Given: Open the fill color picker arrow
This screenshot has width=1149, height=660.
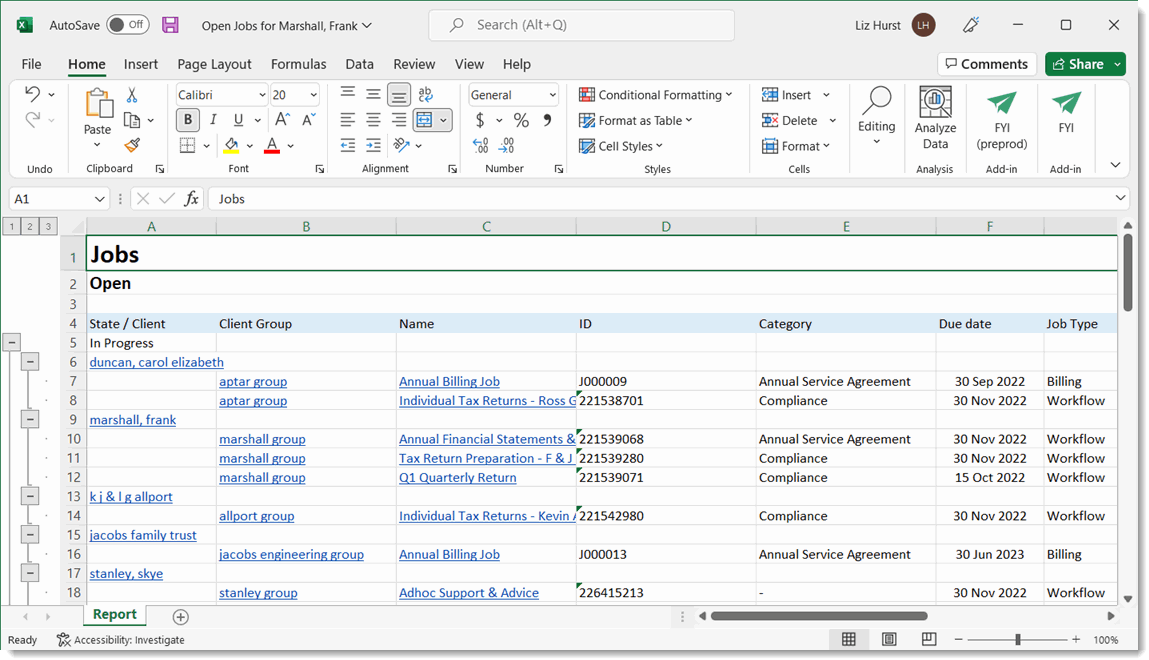Looking at the screenshot, I should [x=250, y=146].
